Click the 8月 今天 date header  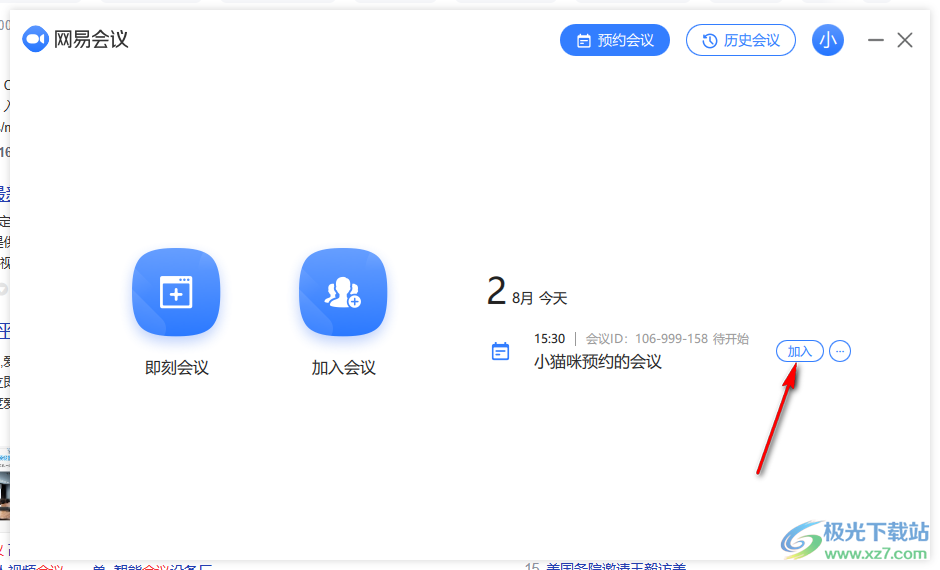pyautogui.click(x=540, y=298)
